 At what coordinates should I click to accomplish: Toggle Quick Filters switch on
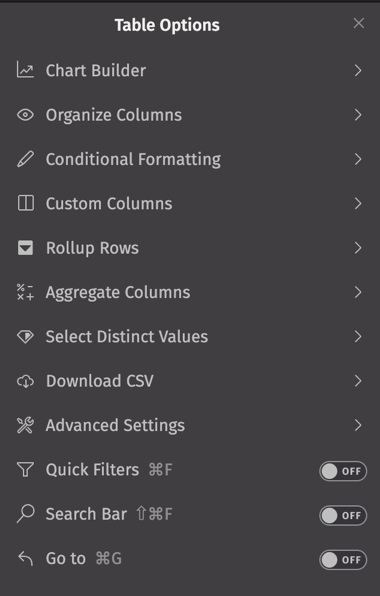tap(343, 471)
